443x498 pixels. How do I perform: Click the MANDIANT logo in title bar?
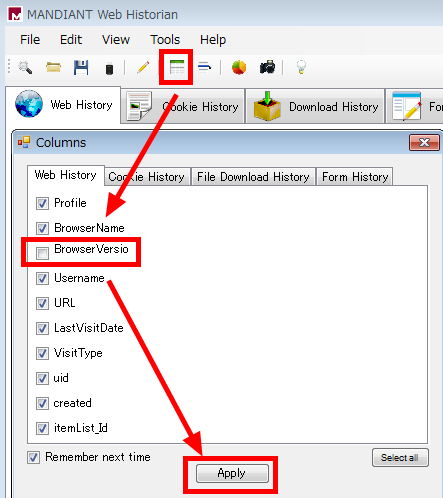point(15,14)
